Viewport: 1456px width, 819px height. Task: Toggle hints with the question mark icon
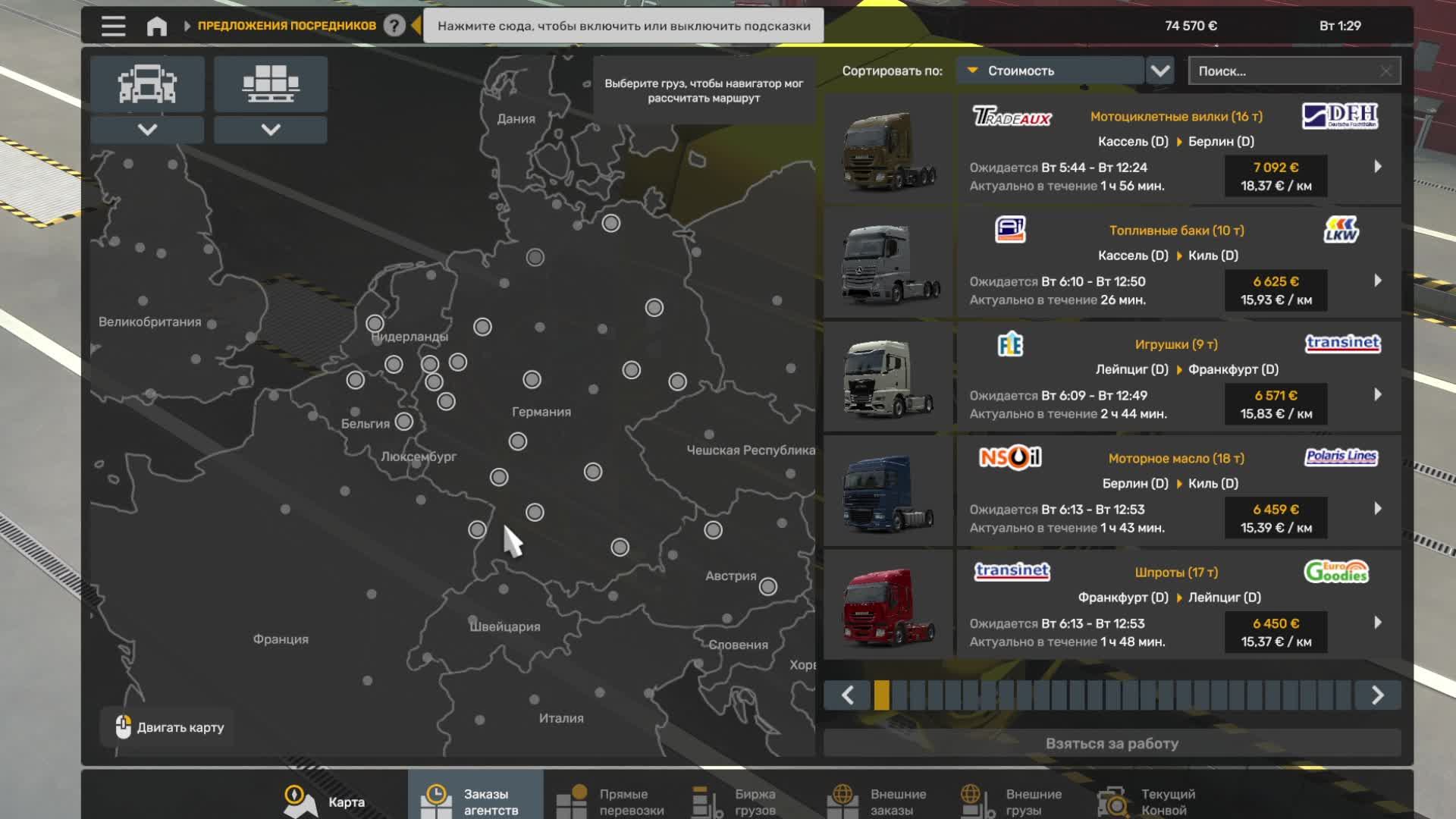(x=394, y=26)
